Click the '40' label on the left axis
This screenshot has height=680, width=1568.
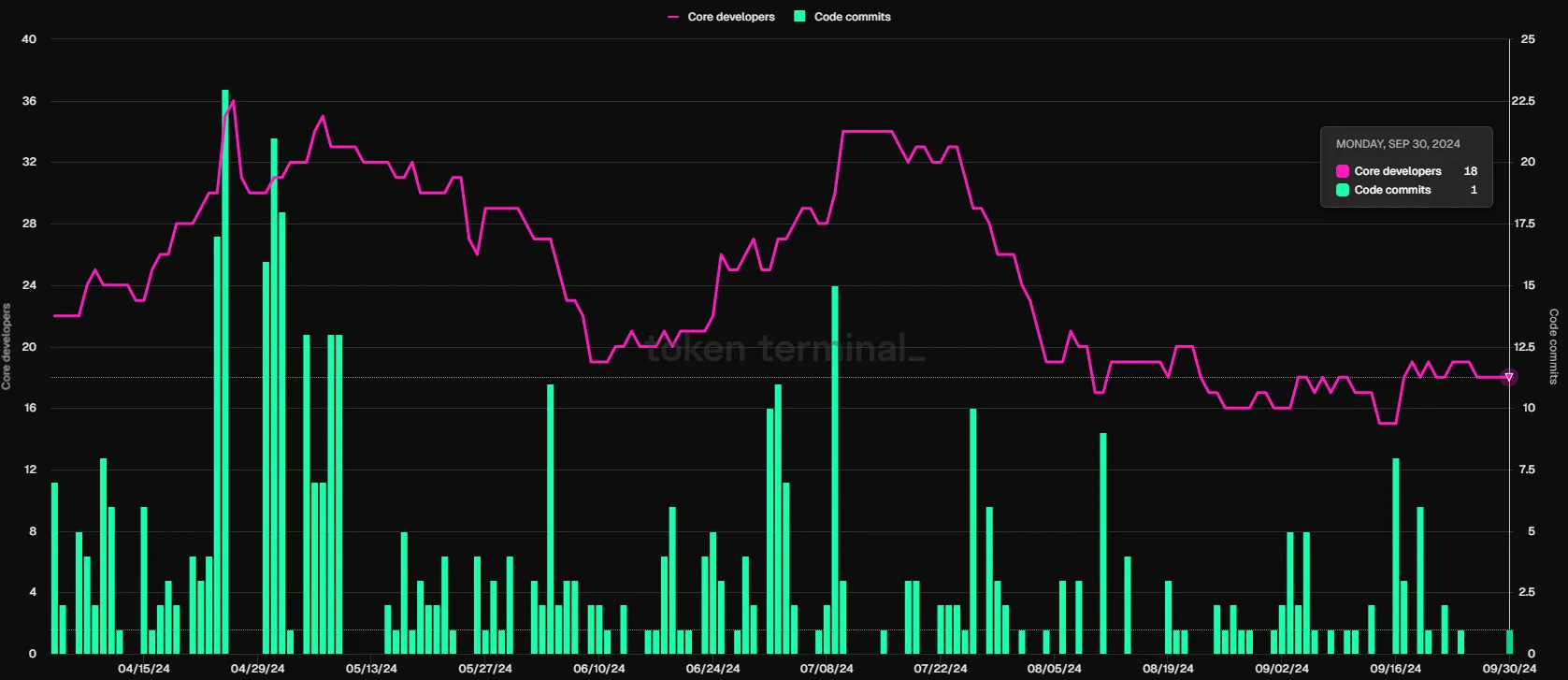point(29,39)
